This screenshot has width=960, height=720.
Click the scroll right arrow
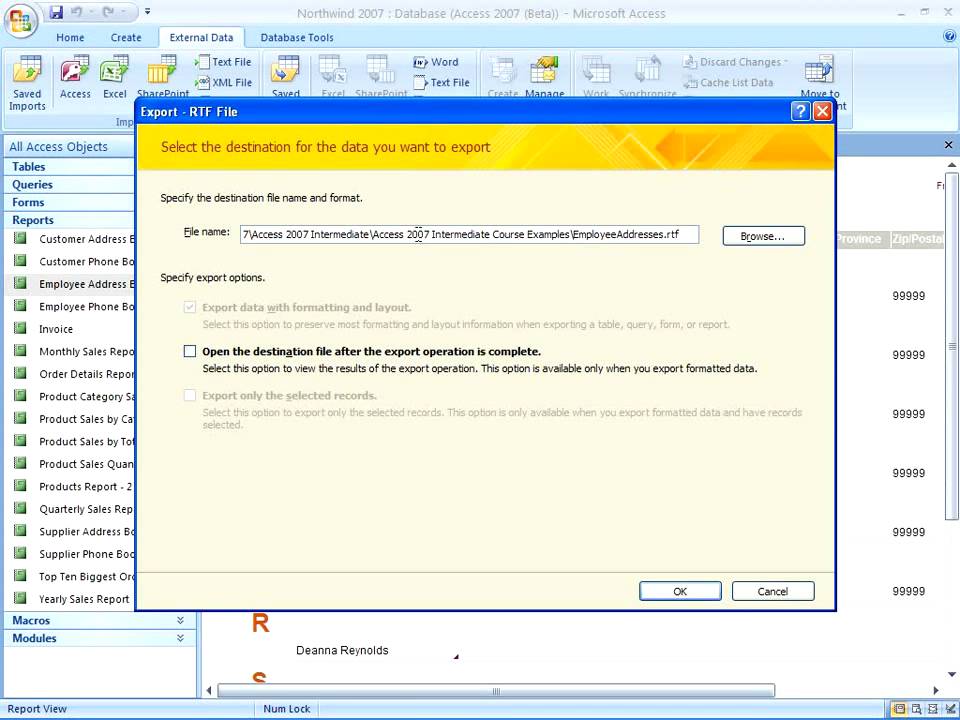click(x=936, y=691)
